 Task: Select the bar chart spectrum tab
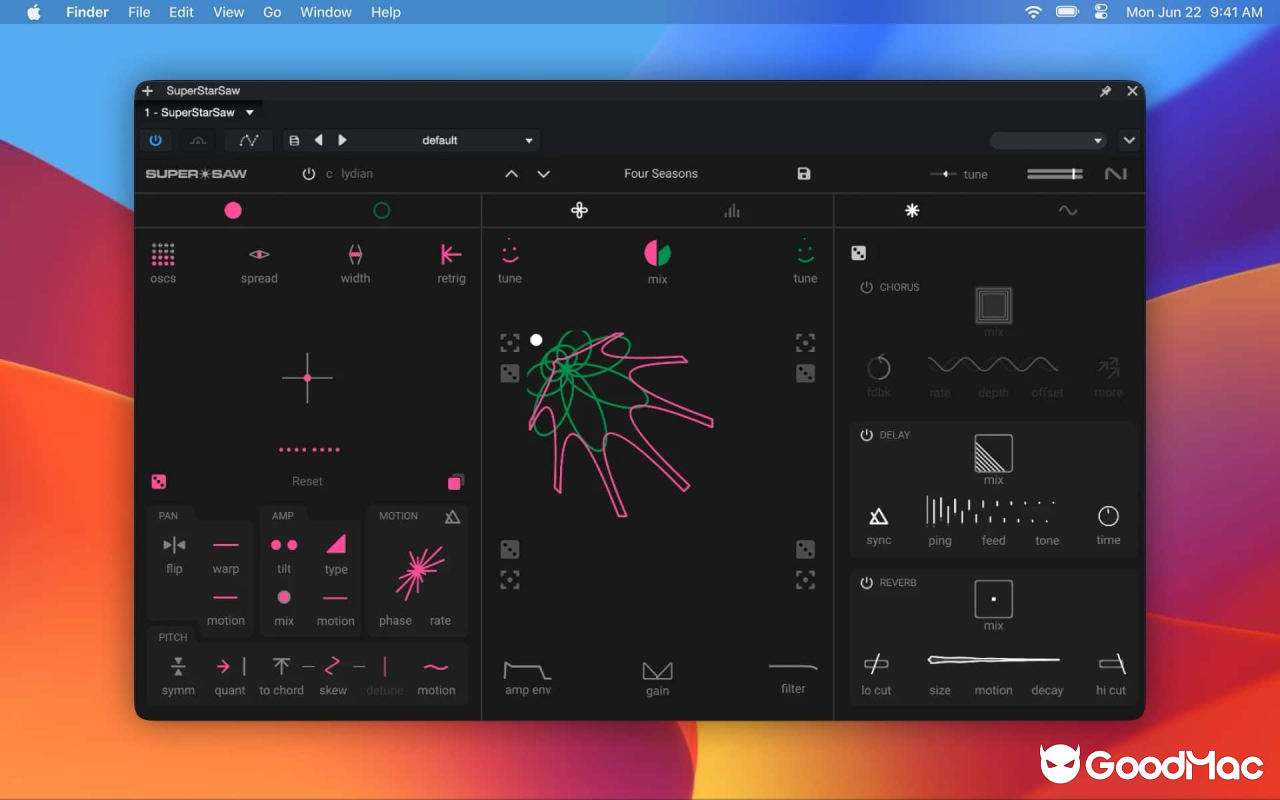coord(732,210)
